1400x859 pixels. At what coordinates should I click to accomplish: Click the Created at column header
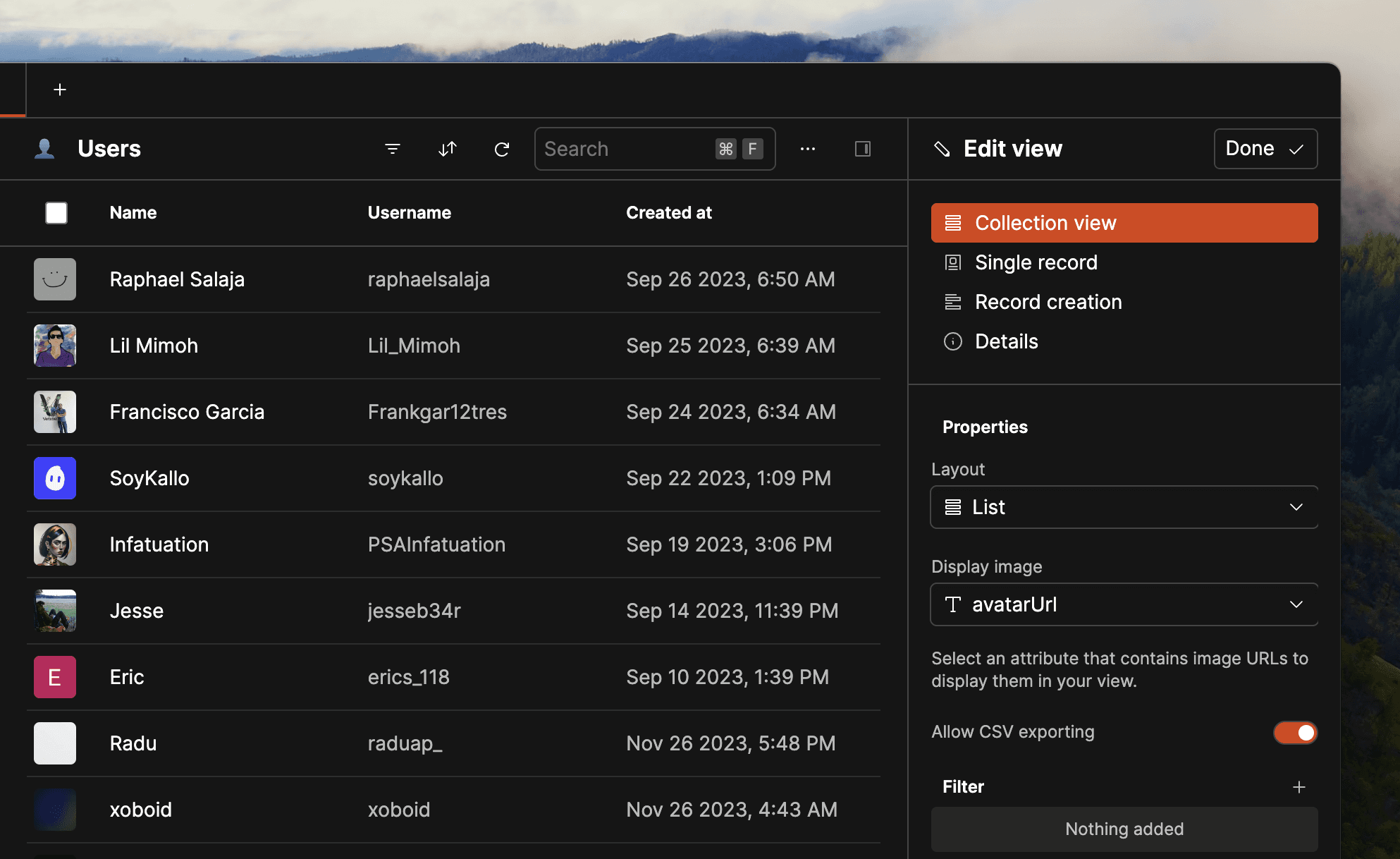point(668,213)
